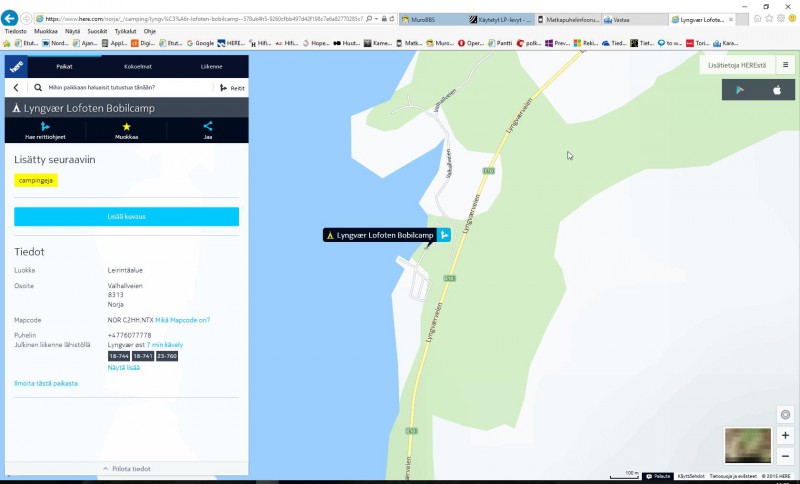Collapse details with Piilota tiedot
Screen dimensions: 800x484
click(x=126, y=468)
